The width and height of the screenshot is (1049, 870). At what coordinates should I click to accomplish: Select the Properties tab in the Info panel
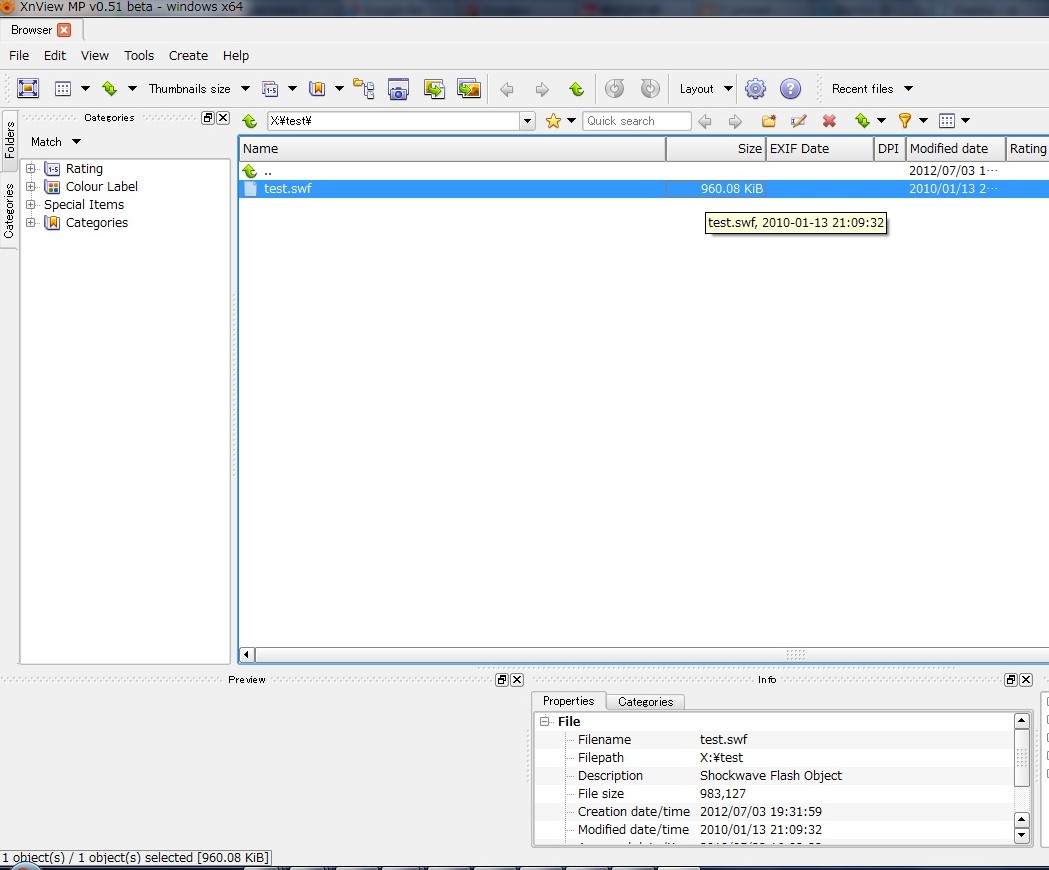(569, 701)
